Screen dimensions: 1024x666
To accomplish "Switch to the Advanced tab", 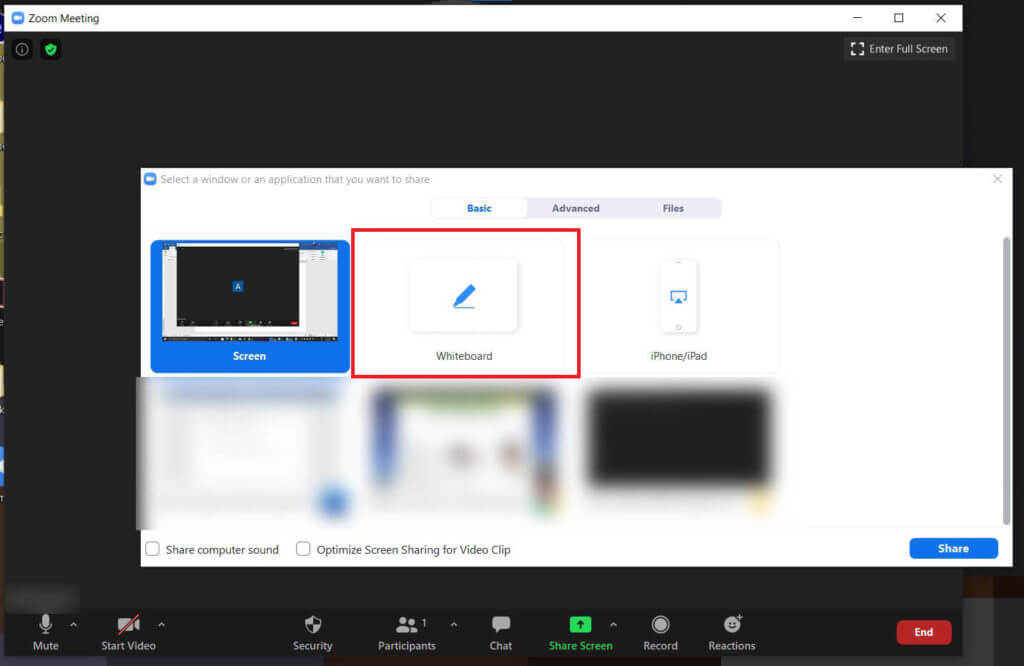I will pyautogui.click(x=575, y=208).
